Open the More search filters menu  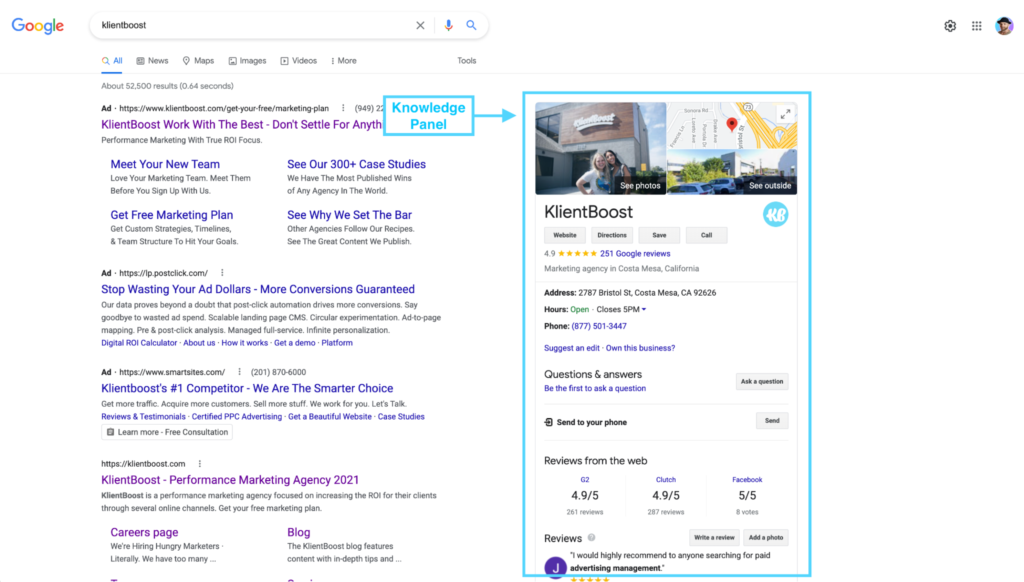343,61
